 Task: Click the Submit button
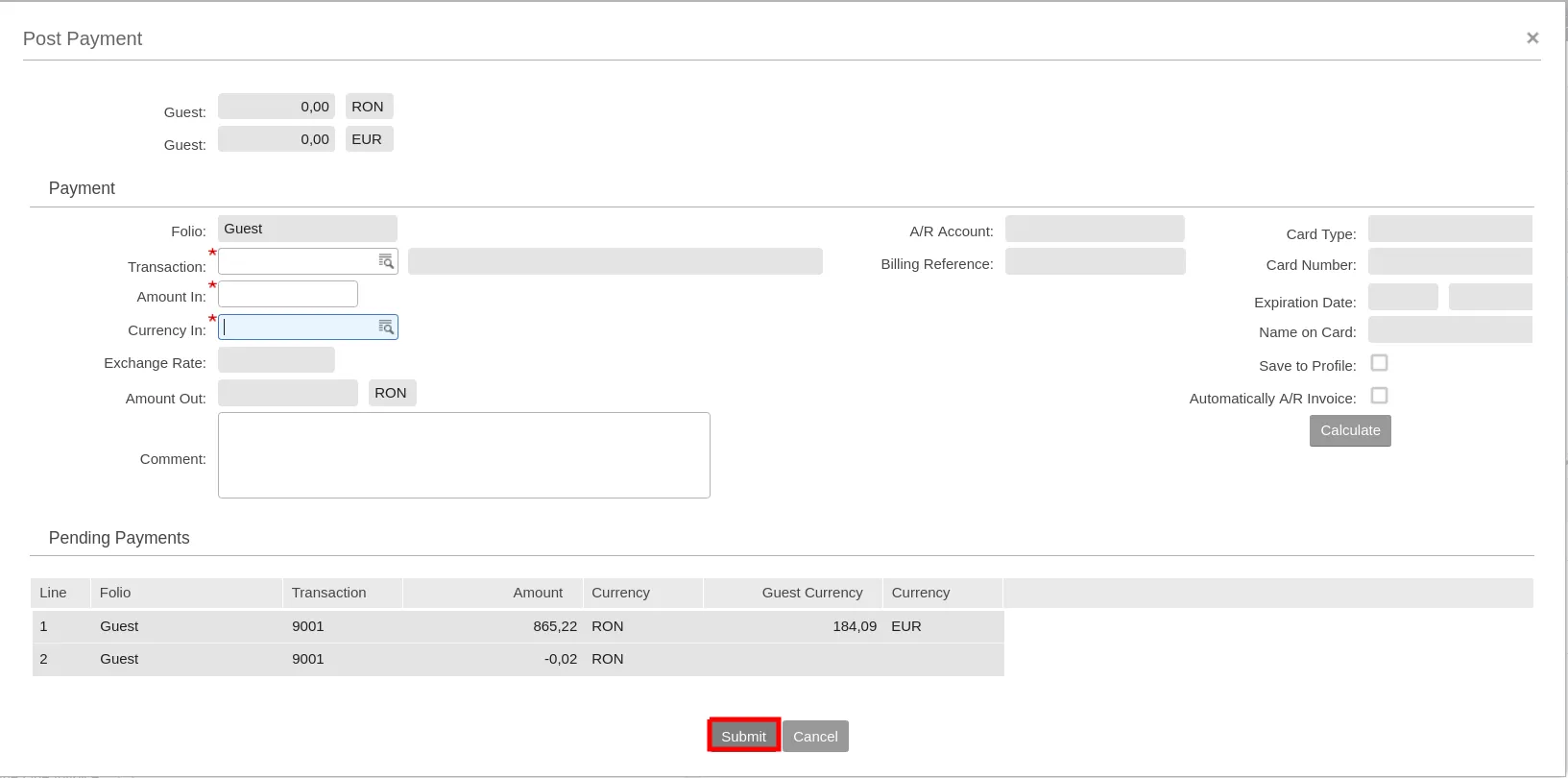pos(744,736)
